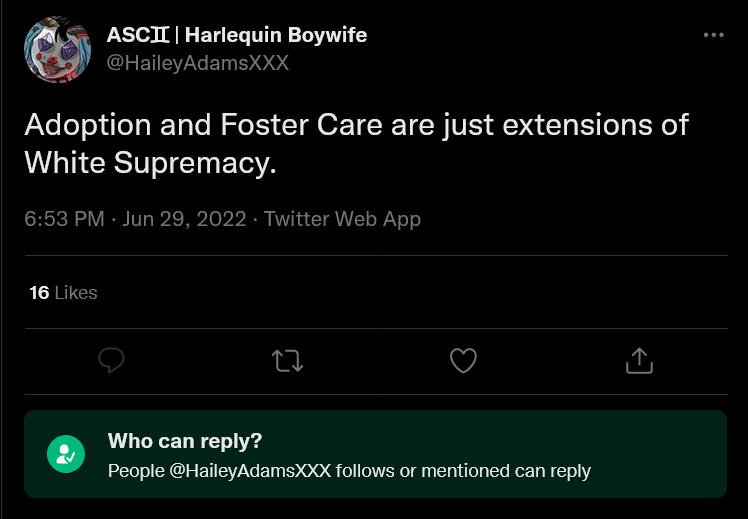Click the reply speech bubble icon
Image resolution: width=748 pixels, height=519 pixels.
click(111, 360)
